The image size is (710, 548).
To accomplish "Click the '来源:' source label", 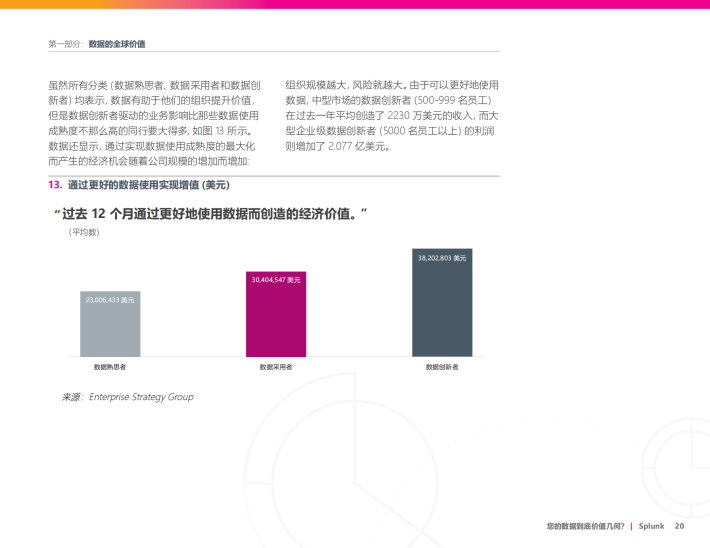I will pyautogui.click(x=73, y=397).
